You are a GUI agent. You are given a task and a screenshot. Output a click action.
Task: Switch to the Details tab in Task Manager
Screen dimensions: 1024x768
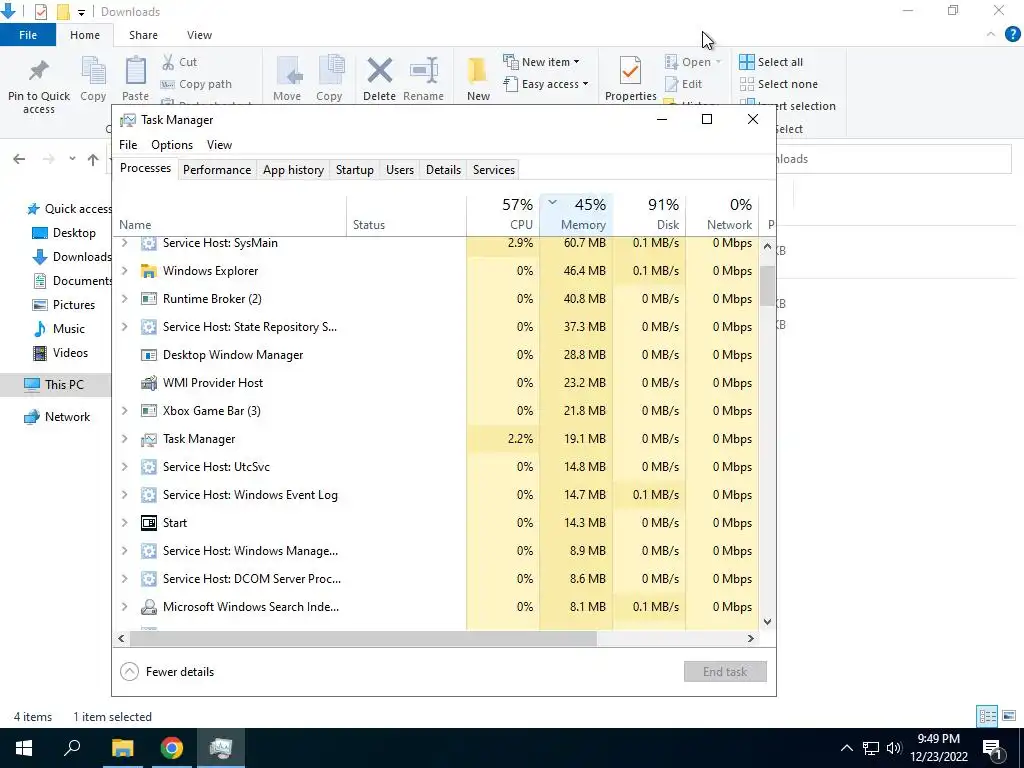click(443, 170)
